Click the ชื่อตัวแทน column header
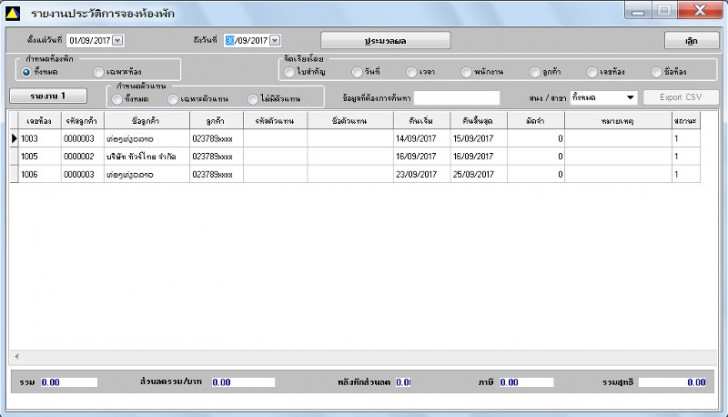This screenshot has height=417, width=728. pos(350,121)
